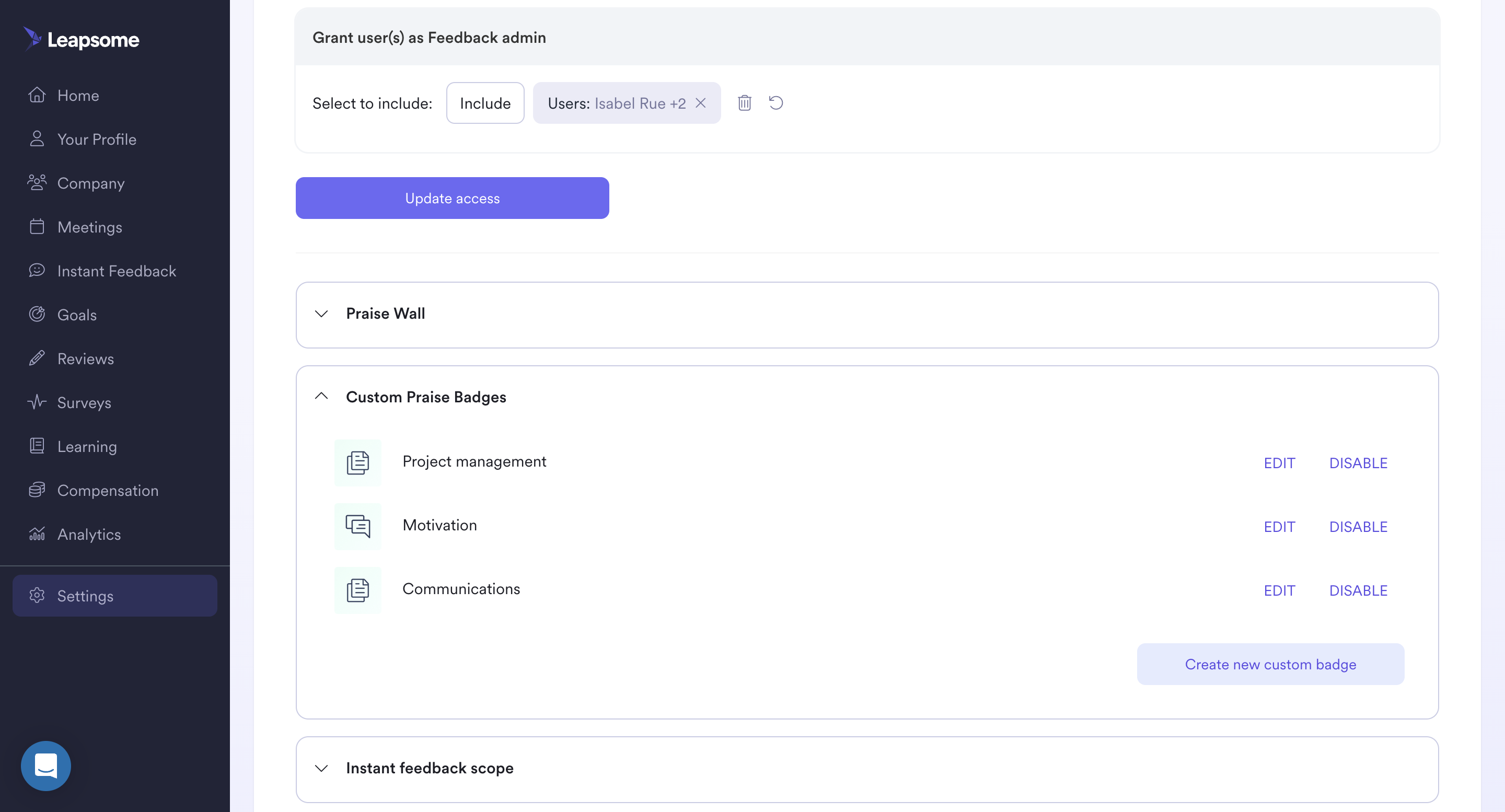
Task: Click the Home house icon in sidebar
Action: (x=37, y=95)
